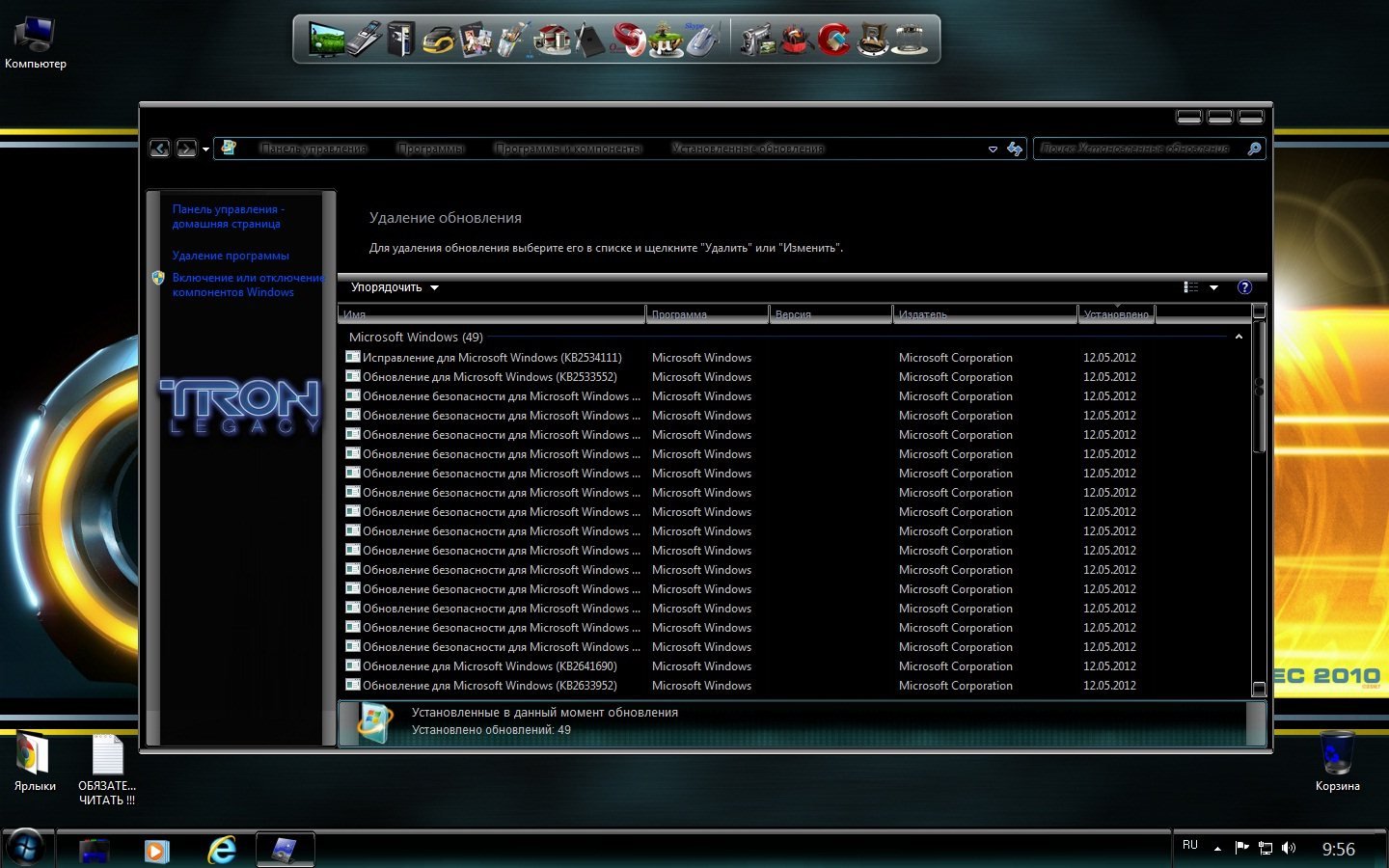The height and width of the screenshot is (868, 1389).
Task: Collapse the Microsoft Windows (49) group
Action: tap(1239, 337)
